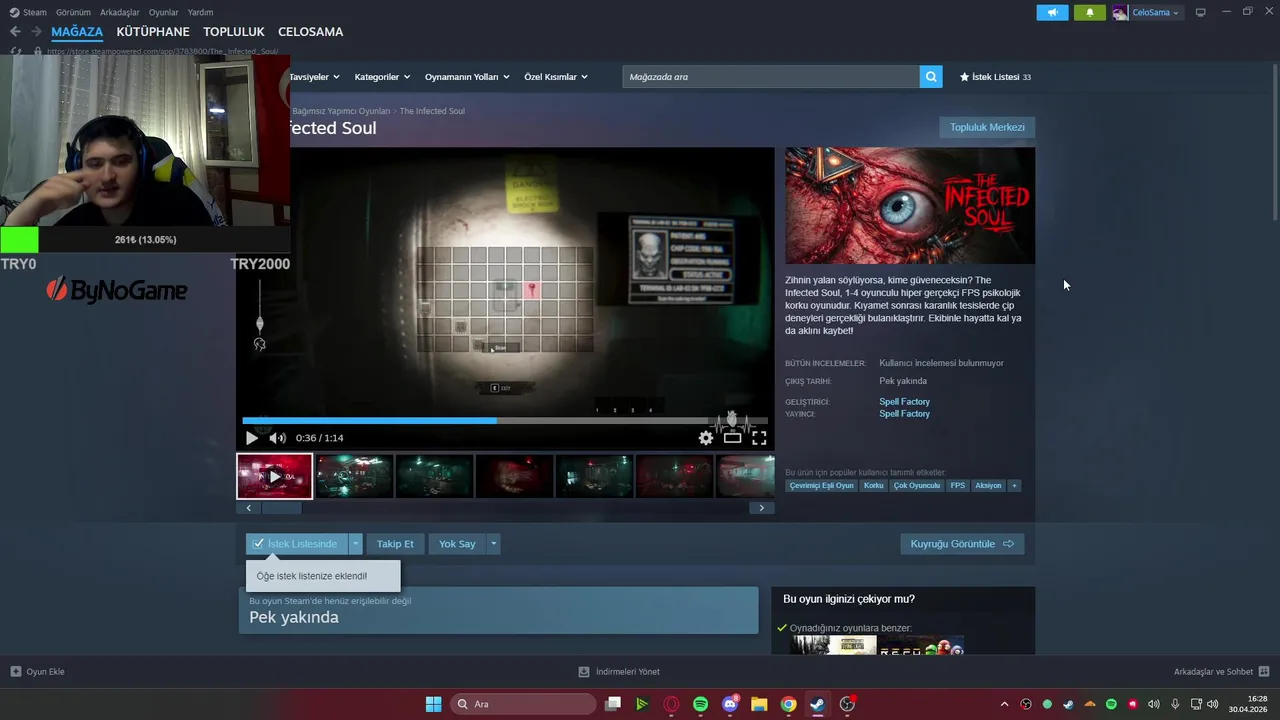The image size is (1280, 720).
Task: Open the Oyunlar menu
Action: [164, 12]
